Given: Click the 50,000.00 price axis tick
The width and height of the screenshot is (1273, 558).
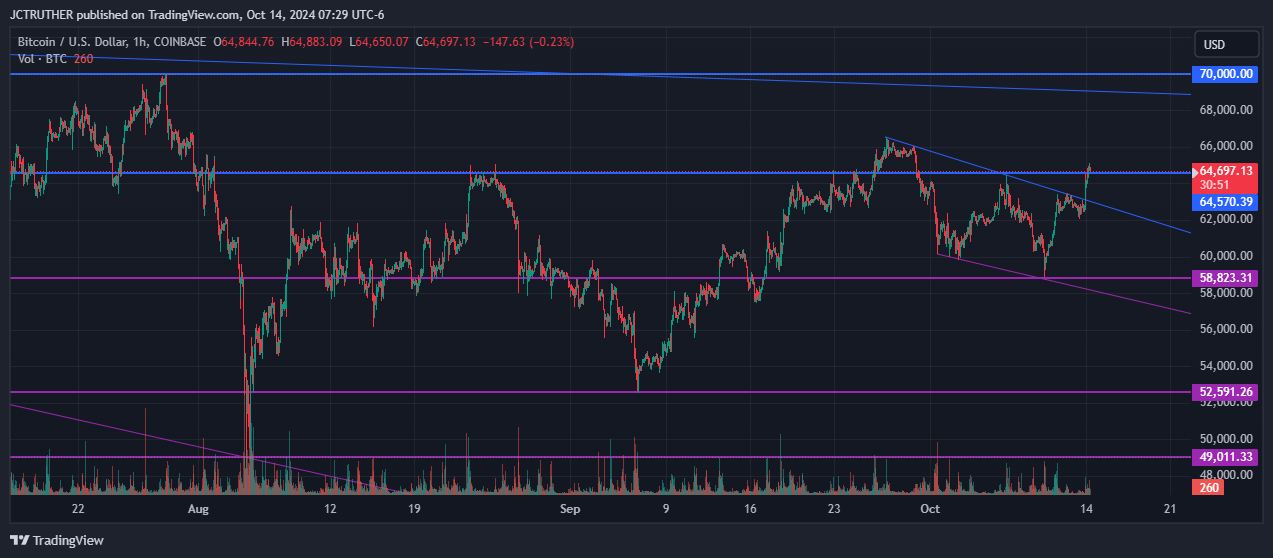Looking at the screenshot, I should pyautogui.click(x=1225, y=439).
